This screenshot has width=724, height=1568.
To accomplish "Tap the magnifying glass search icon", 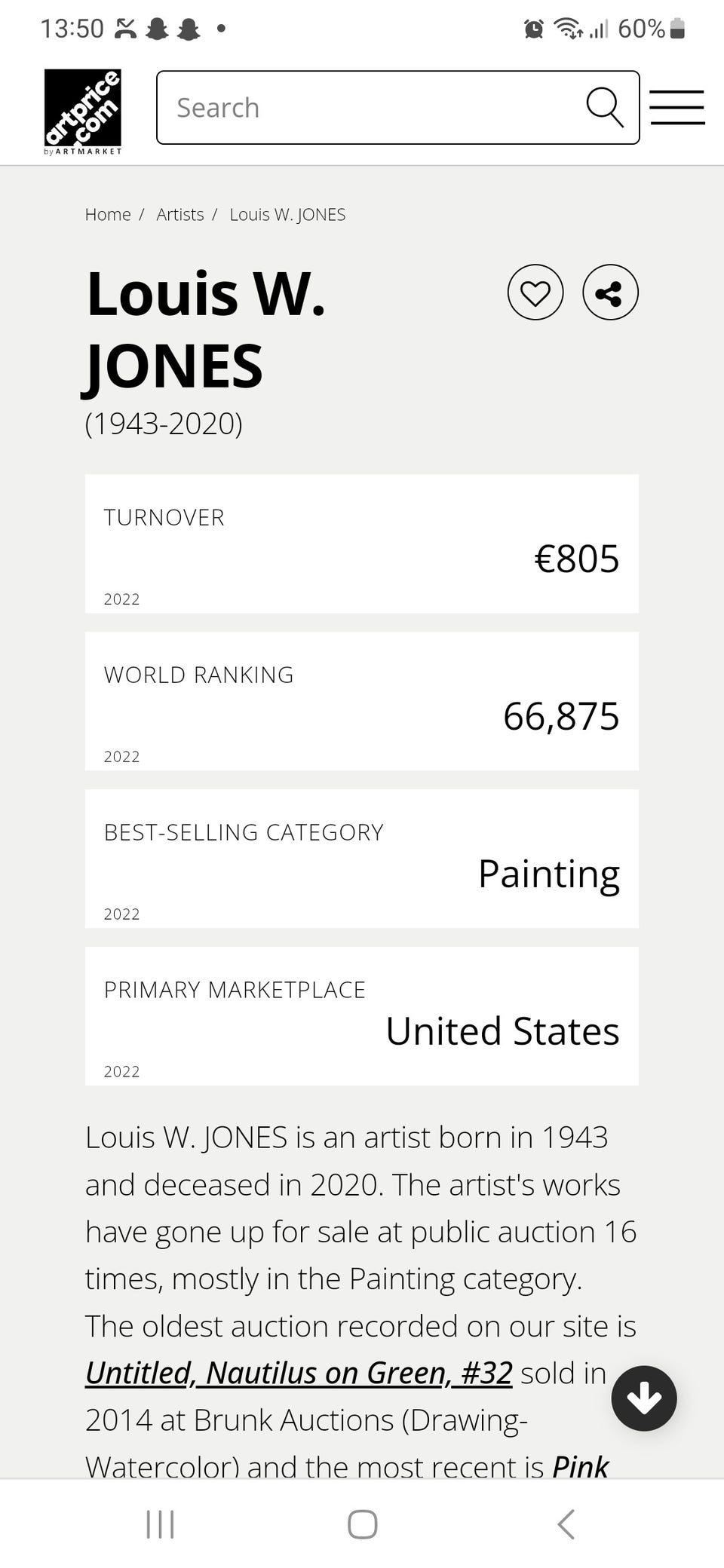I will [x=605, y=107].
